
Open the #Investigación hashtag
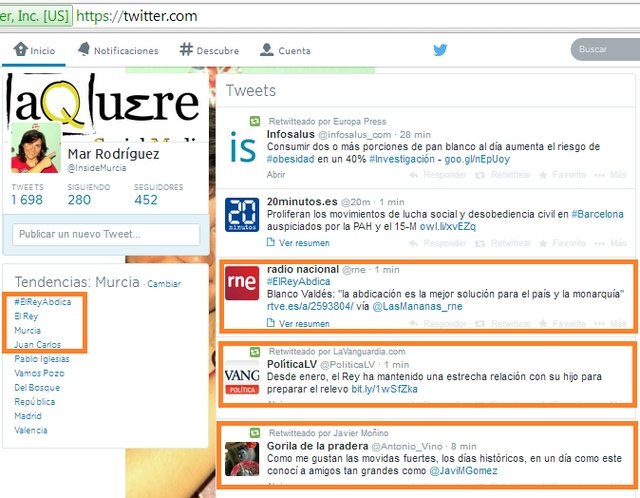(x=402, y=159)
